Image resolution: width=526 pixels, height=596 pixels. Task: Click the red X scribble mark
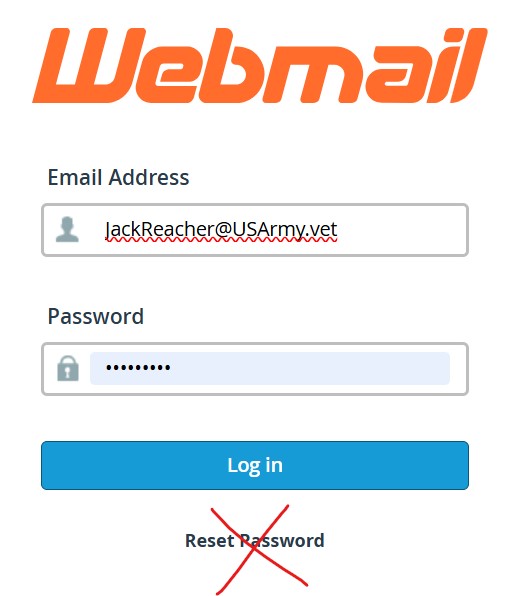tap(259, 550)
